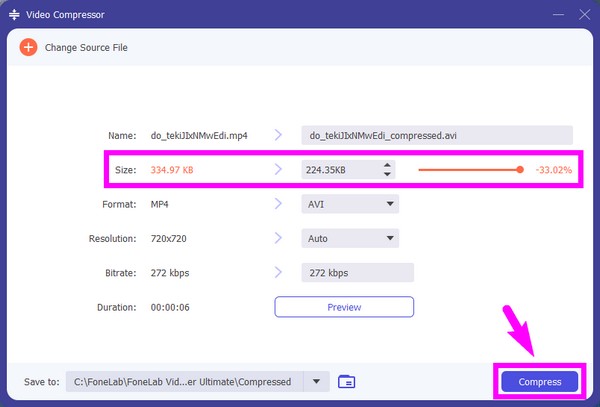This screenshot has width=600, height=407.
Task: Click the Save to: label
Action: pyautogui.click(x=42, y=382)
